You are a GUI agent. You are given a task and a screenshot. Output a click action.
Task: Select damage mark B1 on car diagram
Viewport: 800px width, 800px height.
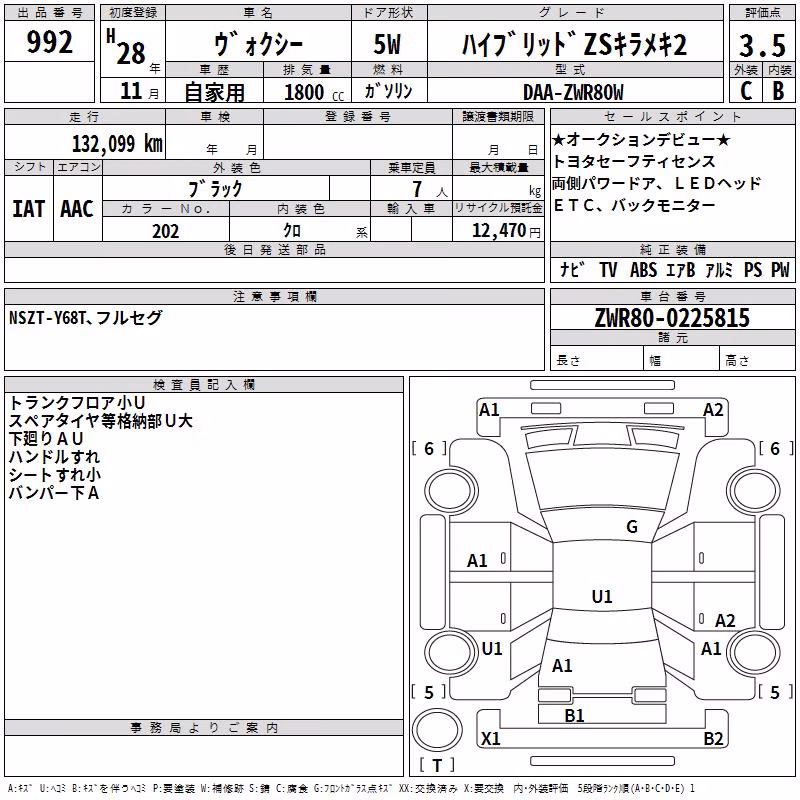[574, 715]
